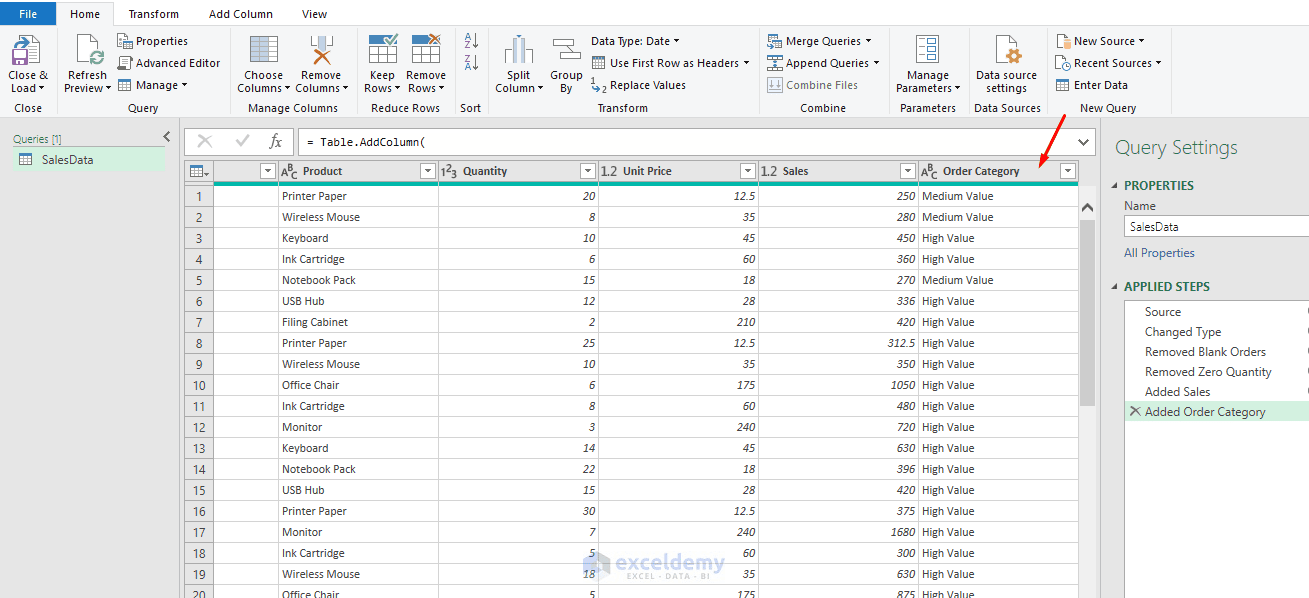
Task: Click the Split Column icon
Action: pyautogui.click(x=518, y=50)
